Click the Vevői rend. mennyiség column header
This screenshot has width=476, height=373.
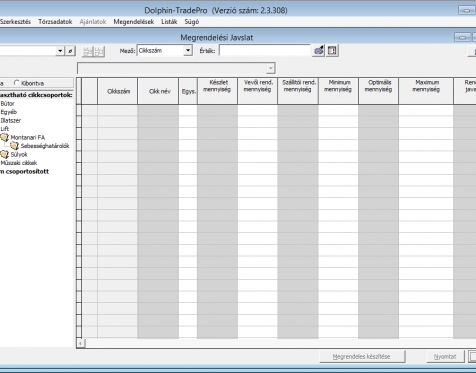pos(258,91)
